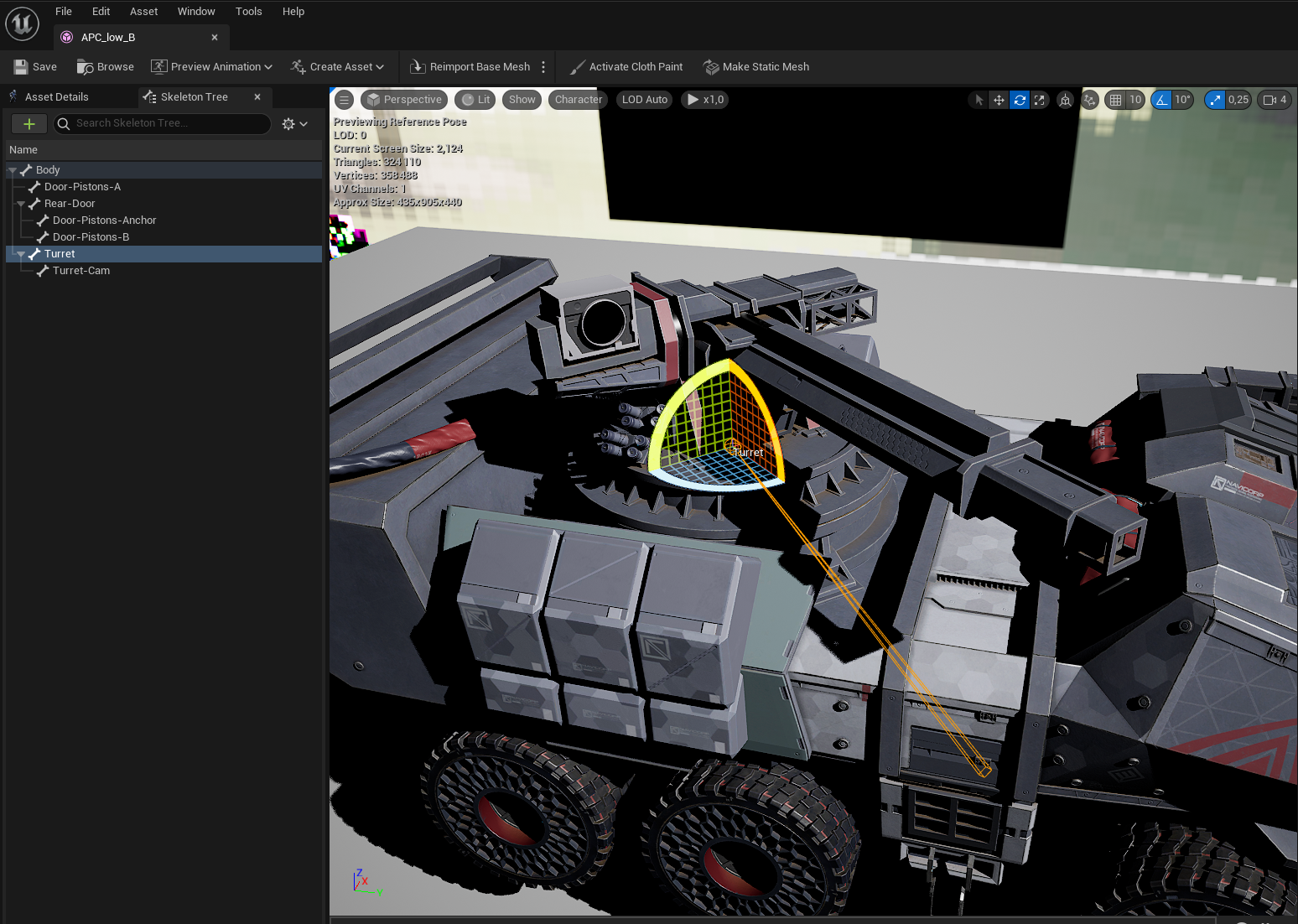Viewport: 1298px width, 924px height.
Task: Toggle rotation angle snapping
Action: point(1161,100)
